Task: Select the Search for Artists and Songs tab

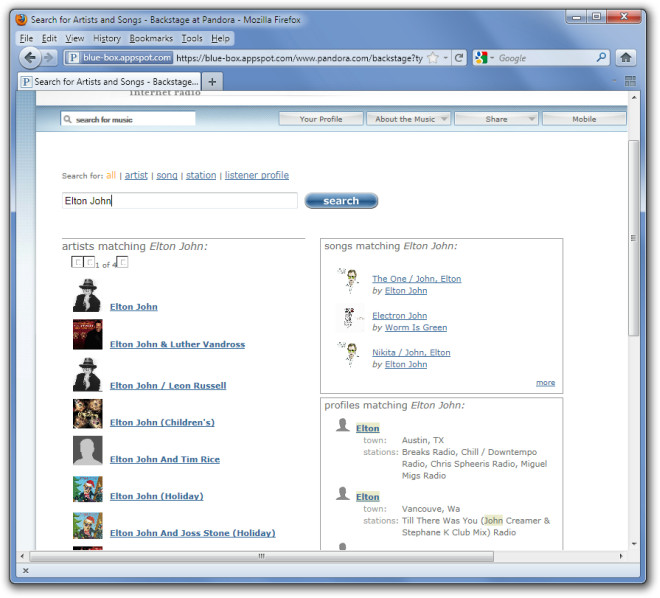Action: [109, 82]
